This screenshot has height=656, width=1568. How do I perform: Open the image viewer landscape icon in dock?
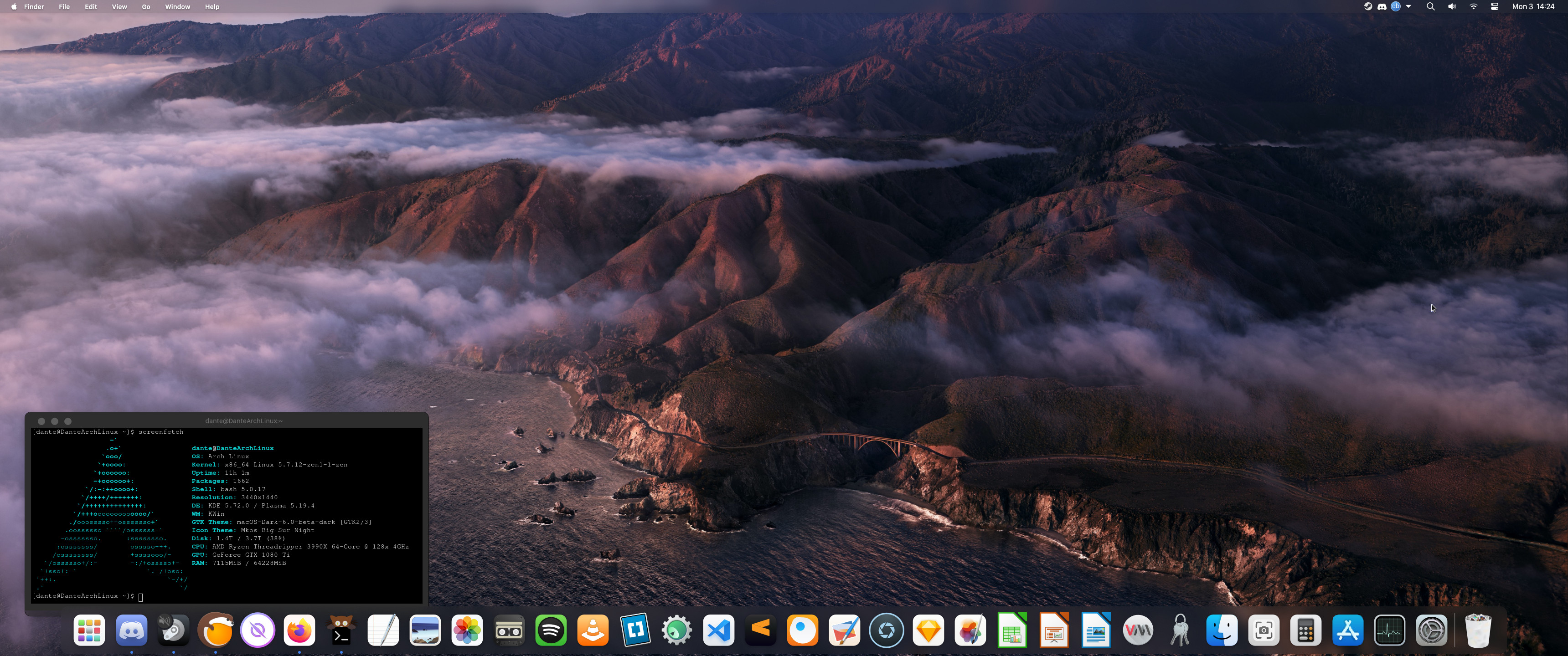425,630
